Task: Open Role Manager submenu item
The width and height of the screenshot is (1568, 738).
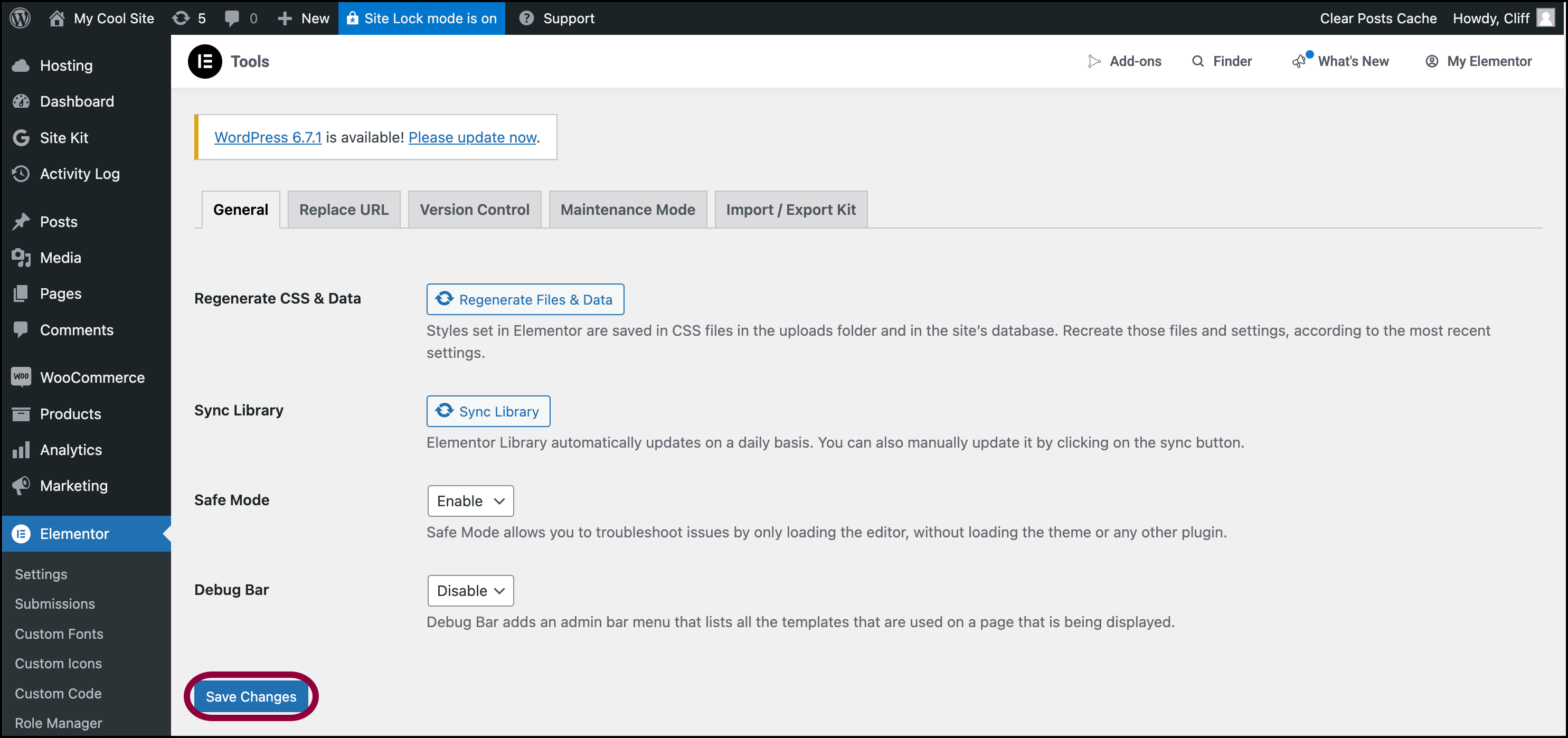Action: point(59,723)
